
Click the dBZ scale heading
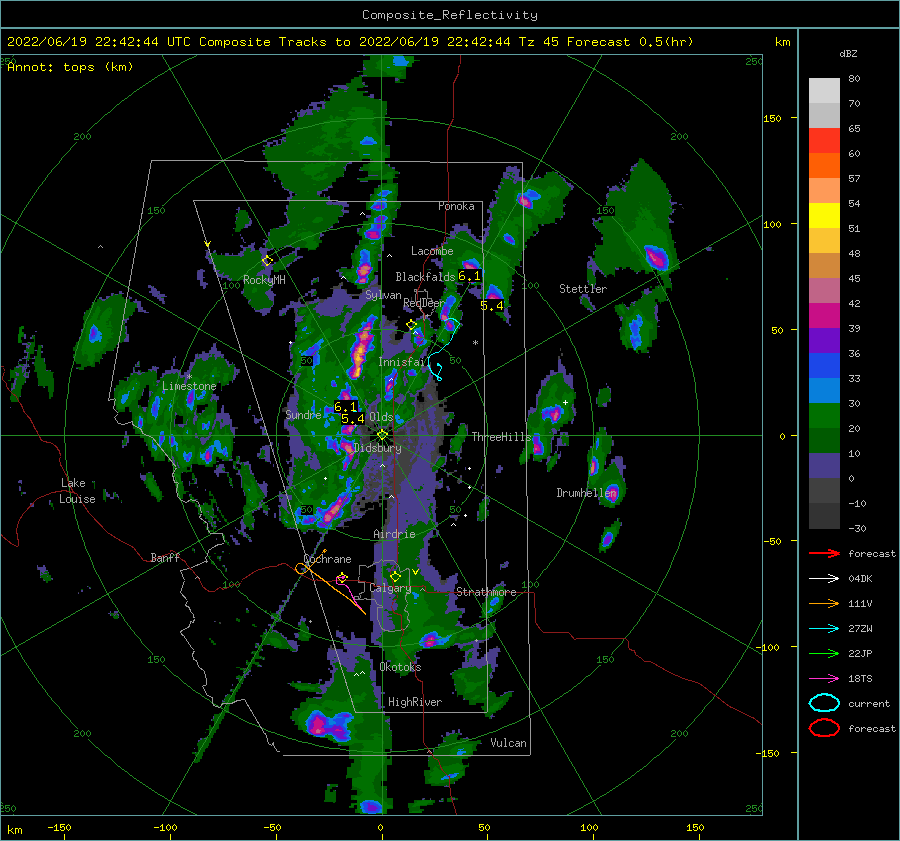coord(848,54)
